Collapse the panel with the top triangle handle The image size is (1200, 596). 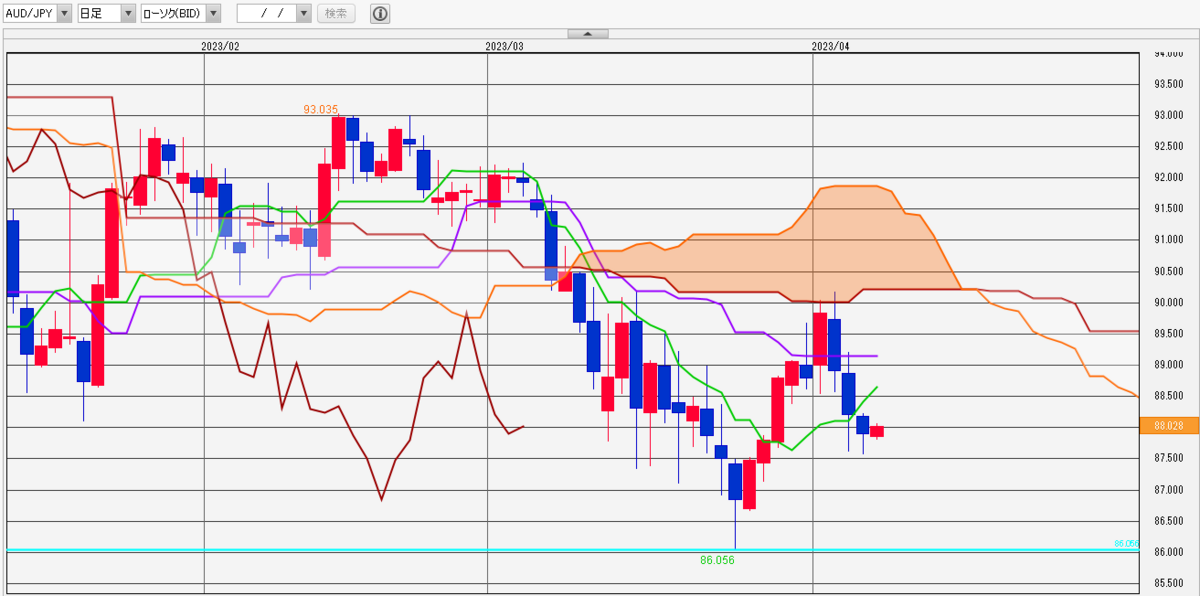coord(588,34)
